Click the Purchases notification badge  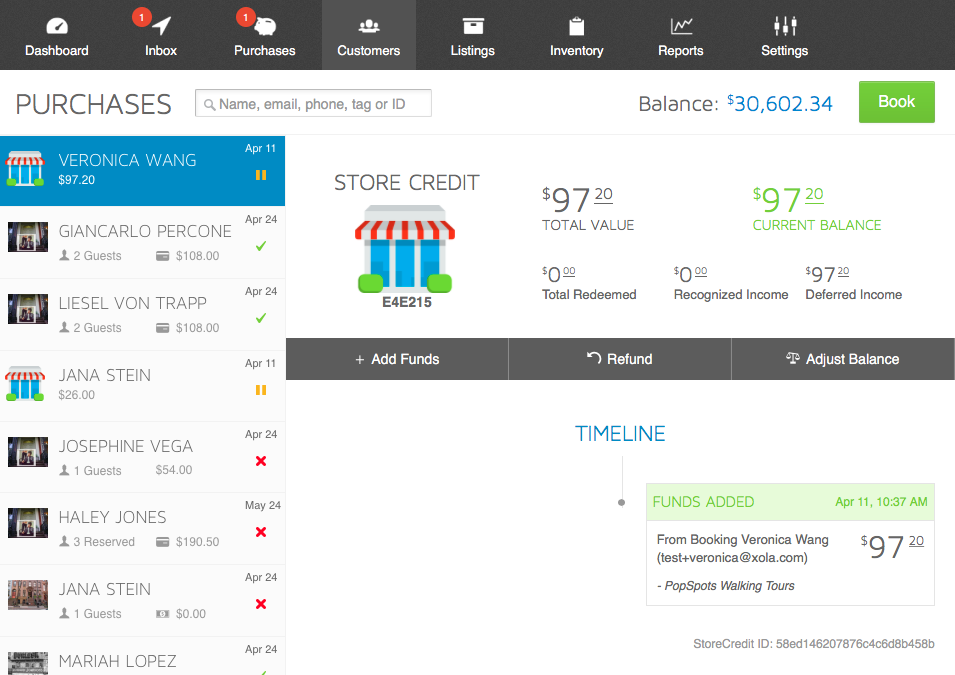pyautogui.click(x=245, y=17)
